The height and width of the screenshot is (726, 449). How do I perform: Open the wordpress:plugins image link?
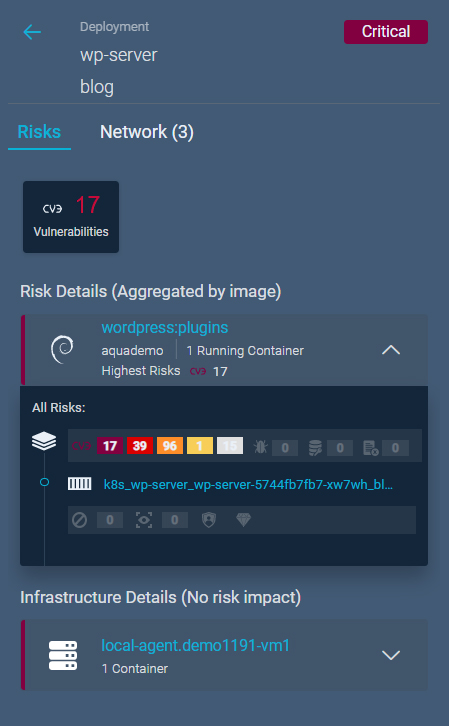click(165, 327)
